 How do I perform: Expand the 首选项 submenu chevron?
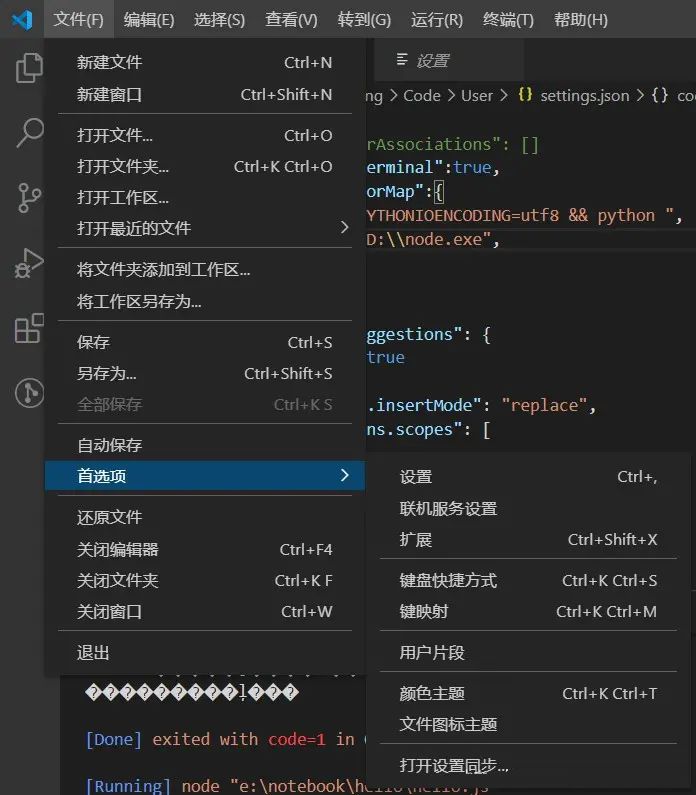click(x=345, y=475)
